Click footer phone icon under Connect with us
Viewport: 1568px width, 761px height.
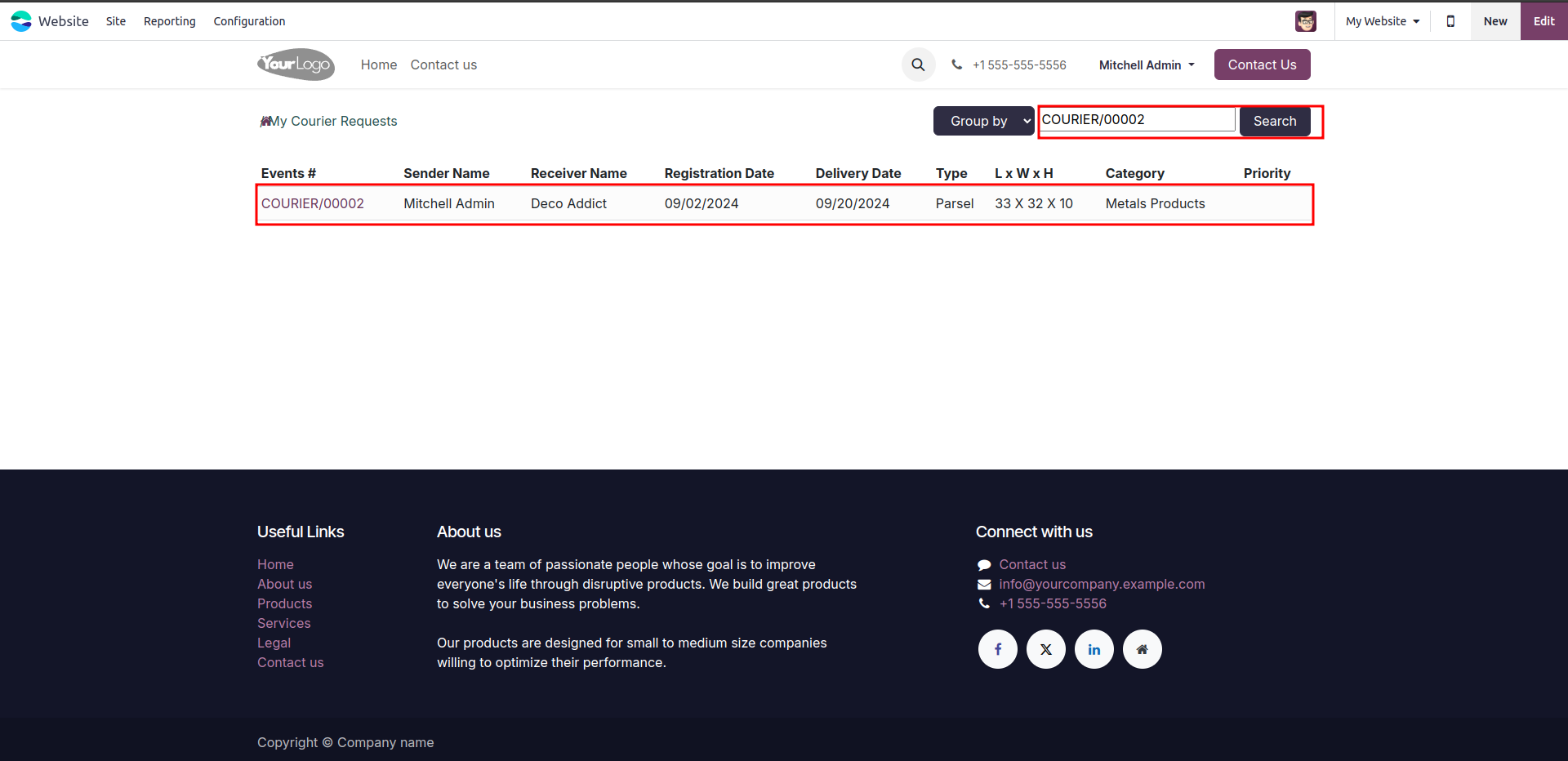[x=984, y=604]
